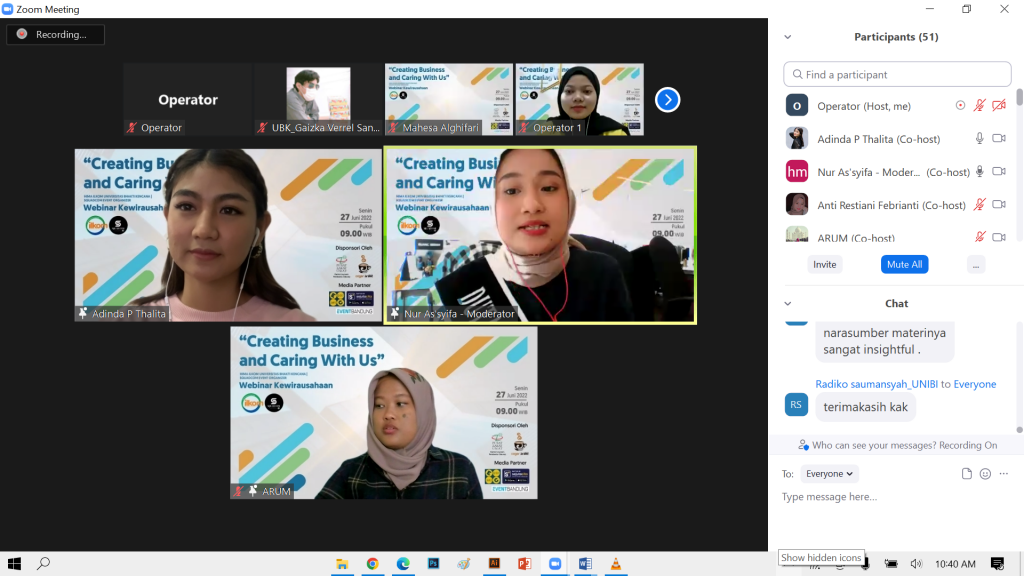The image size is (1024, 576).
Task: Open Microsoft Word from taskbar
Action: 585,564
